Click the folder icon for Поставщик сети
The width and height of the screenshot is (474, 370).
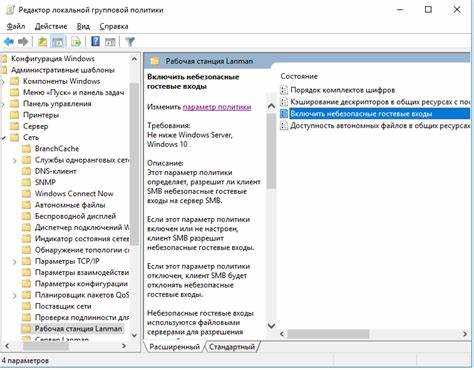coord(26,306)
